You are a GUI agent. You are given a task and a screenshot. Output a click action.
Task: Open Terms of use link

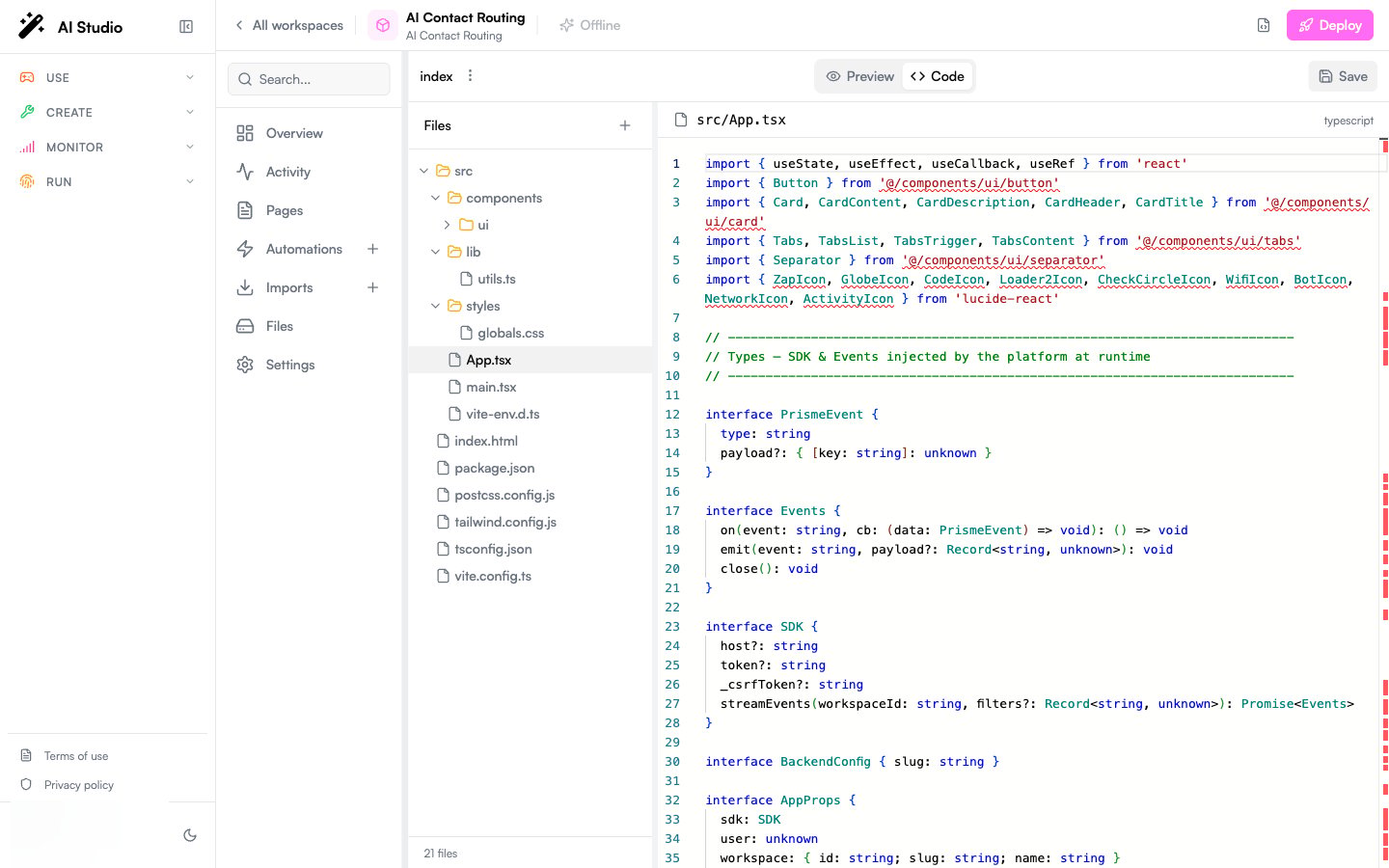coord(76,756)
